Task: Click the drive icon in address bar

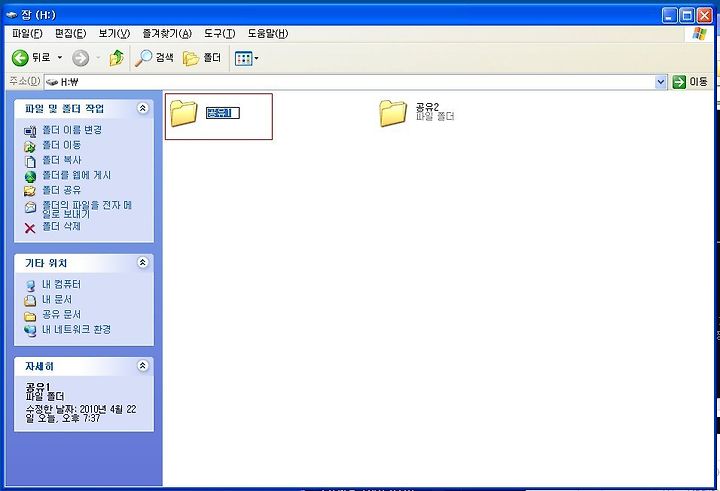Action: 52,82
